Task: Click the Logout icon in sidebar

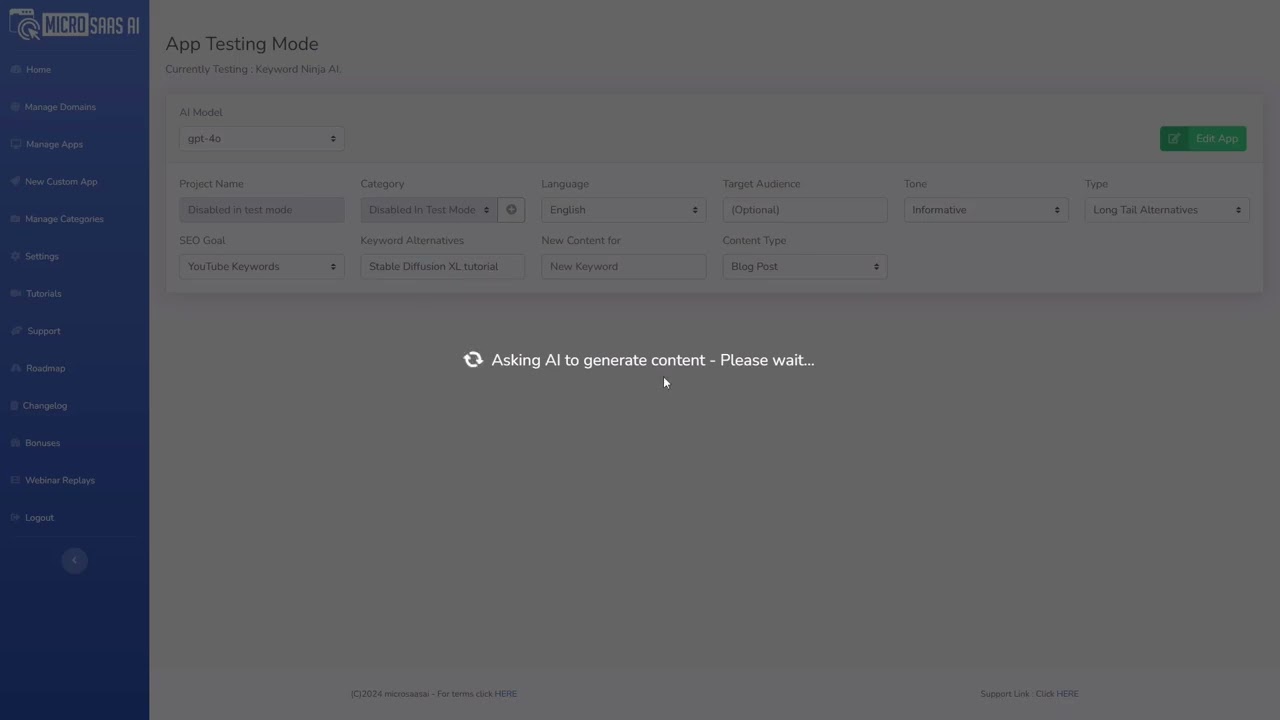Action: (15, 518)
